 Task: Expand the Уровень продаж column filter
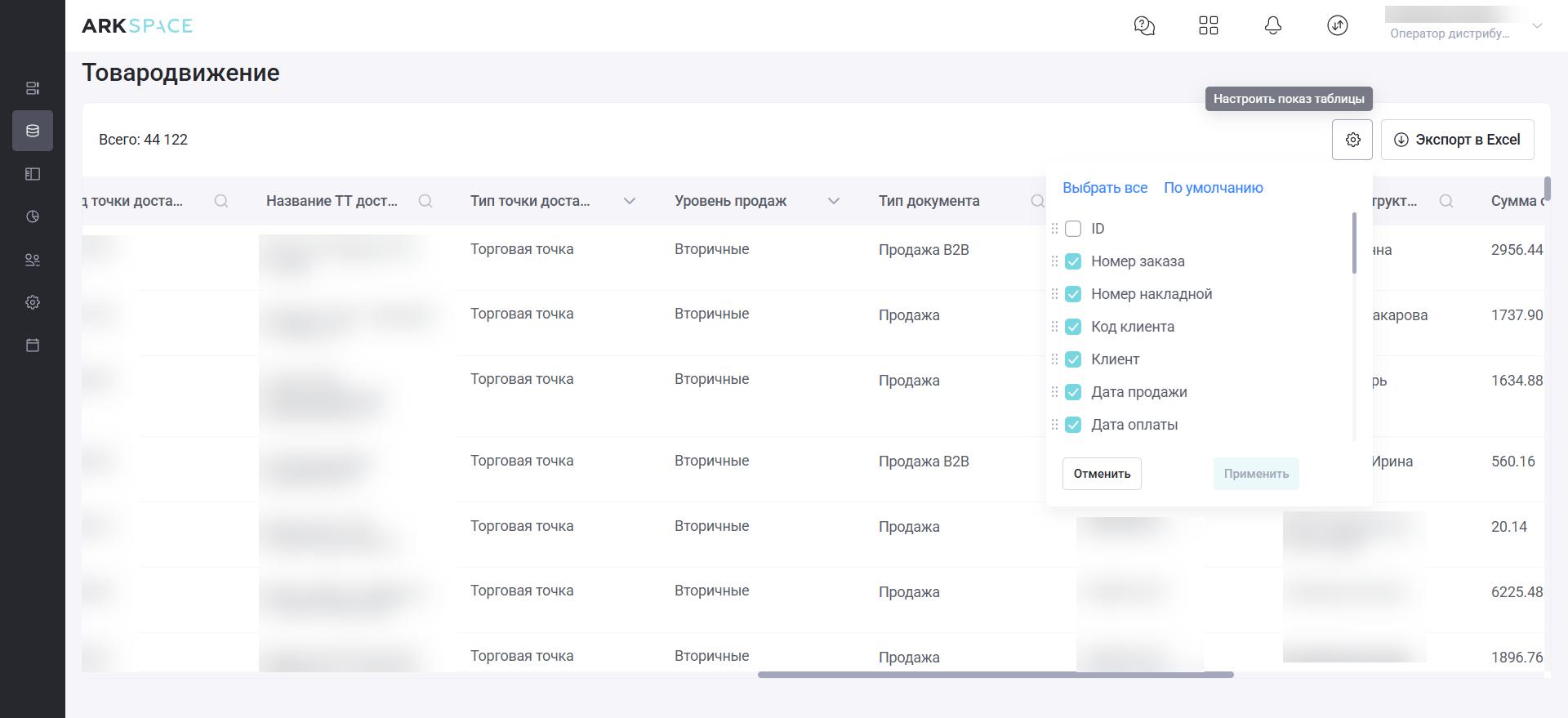(833, 201)
